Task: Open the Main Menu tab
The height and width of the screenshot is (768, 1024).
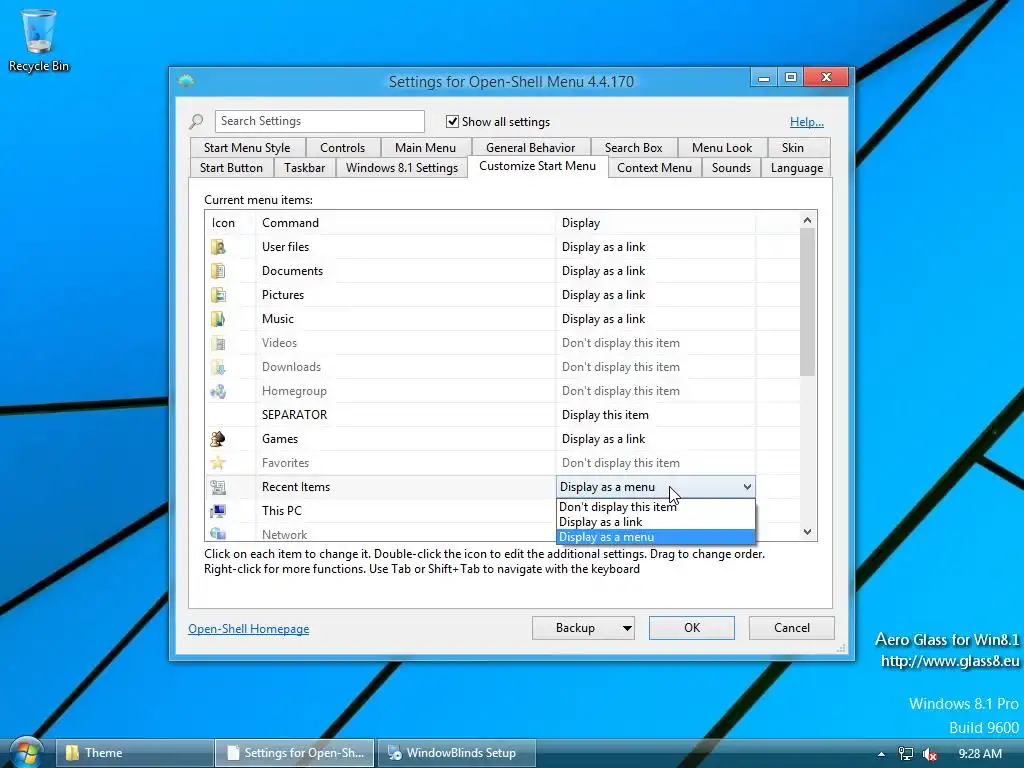Action: point(425,148)
